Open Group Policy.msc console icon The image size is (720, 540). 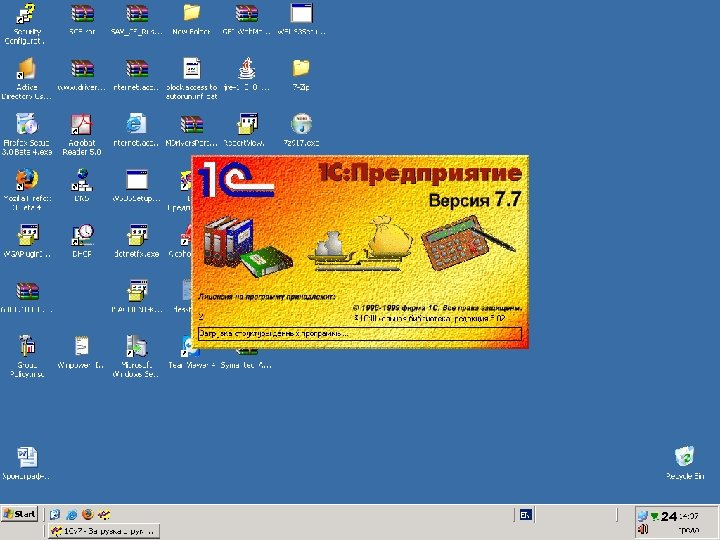(x=27, y=347)
